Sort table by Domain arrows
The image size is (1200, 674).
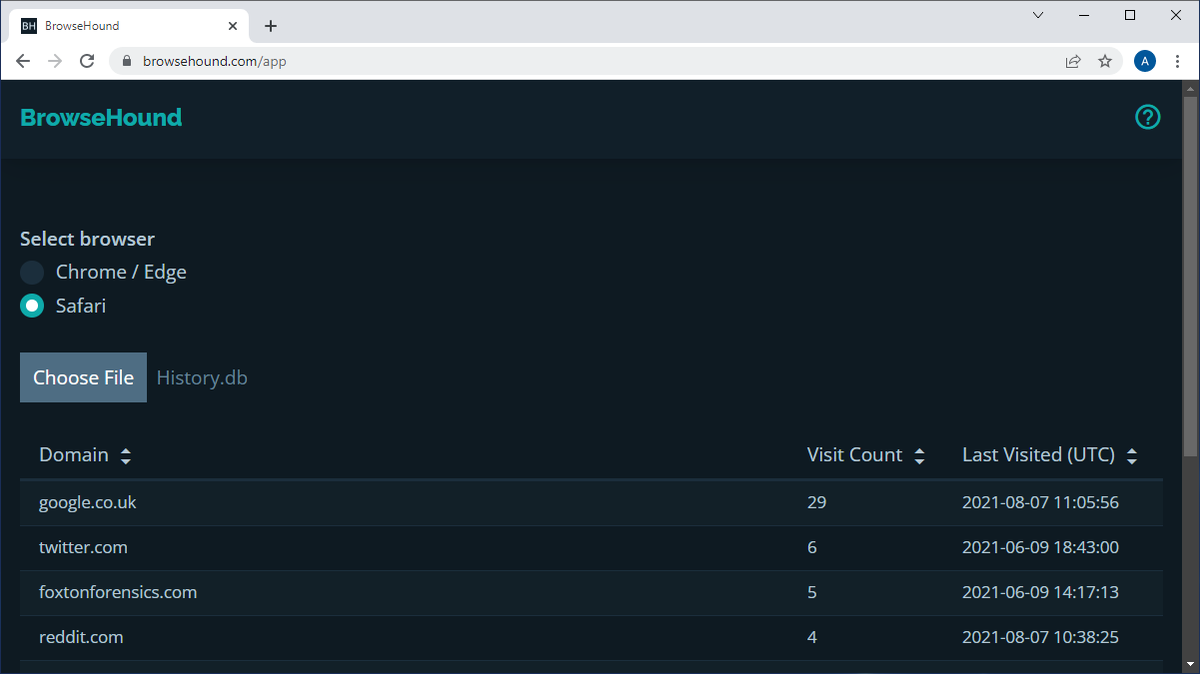click(126, 456)
